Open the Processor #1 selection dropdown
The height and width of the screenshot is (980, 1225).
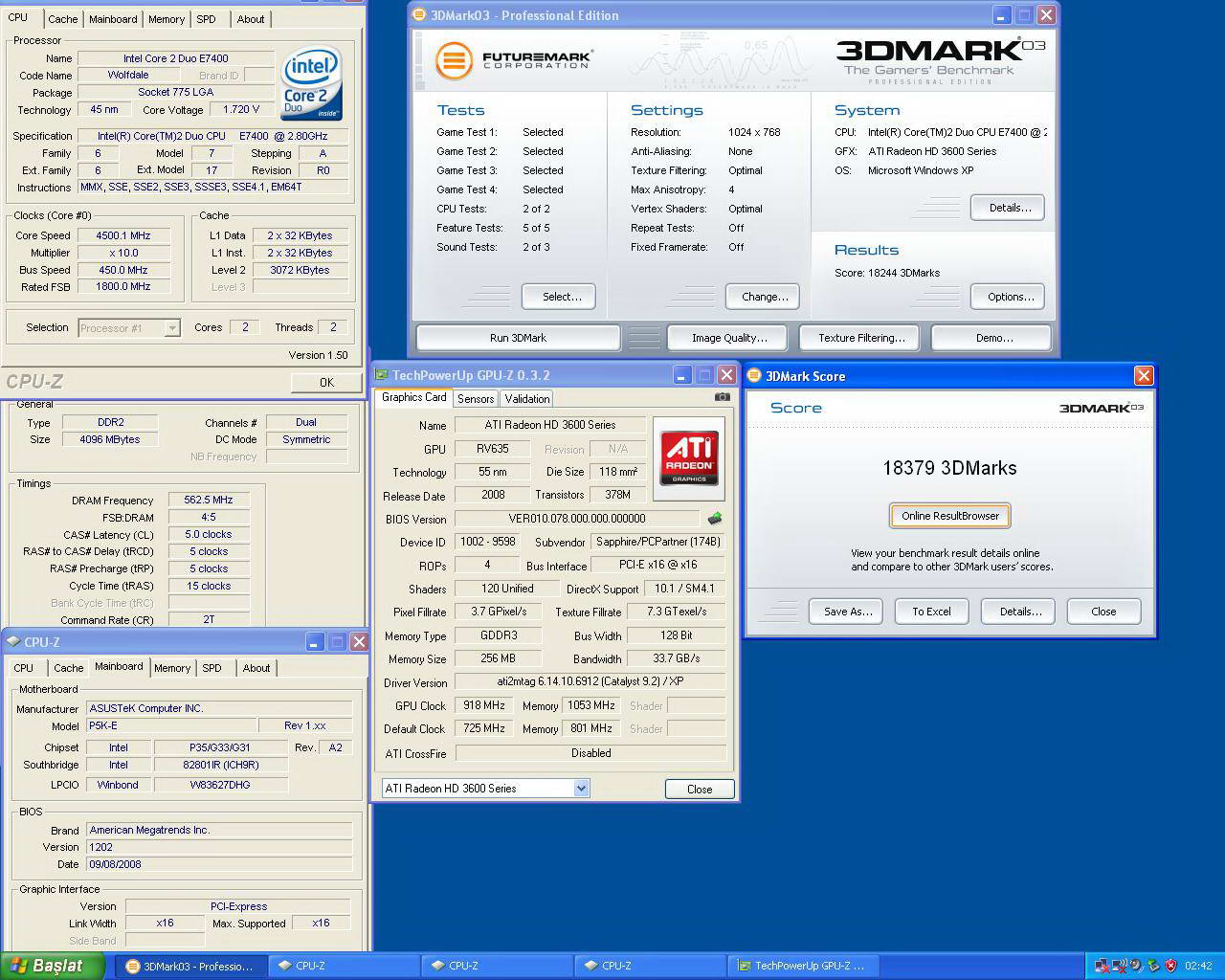click(x=172, y=328)
